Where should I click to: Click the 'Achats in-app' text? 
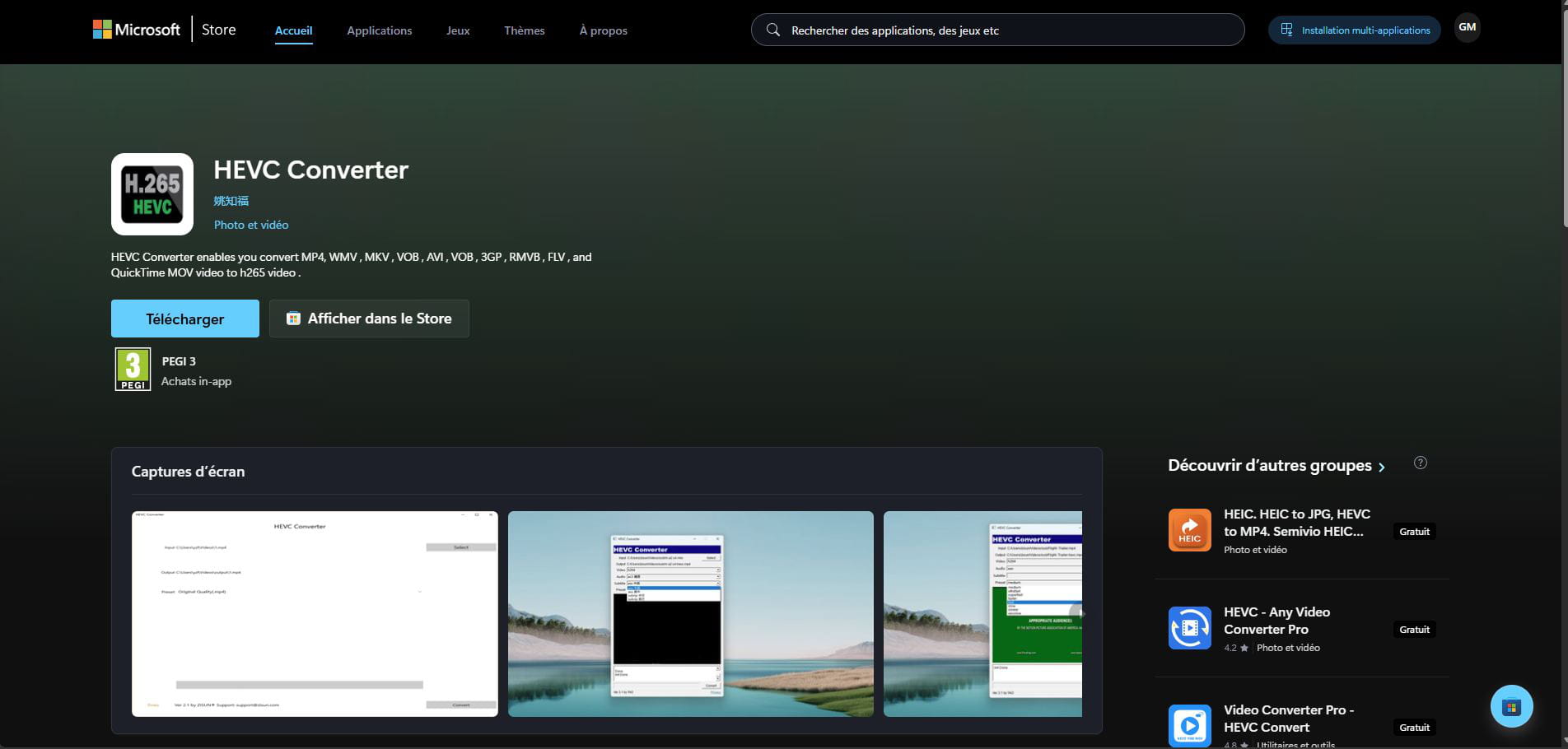point(196,381)
